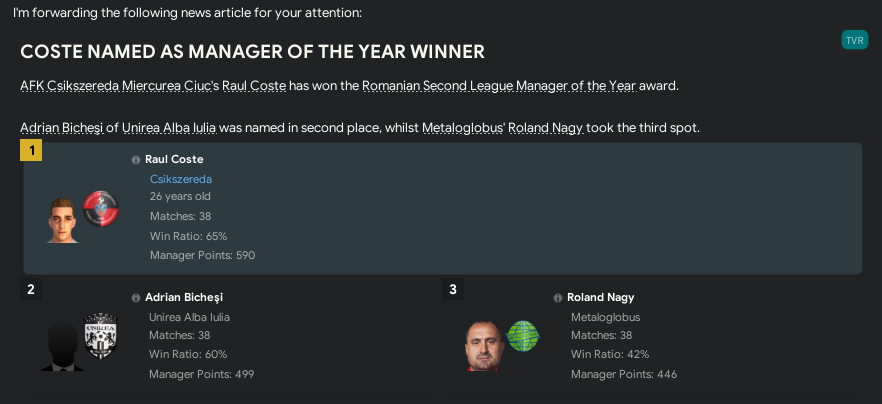Click the Unirea Alba Iulia club crest

pos(101,335)
